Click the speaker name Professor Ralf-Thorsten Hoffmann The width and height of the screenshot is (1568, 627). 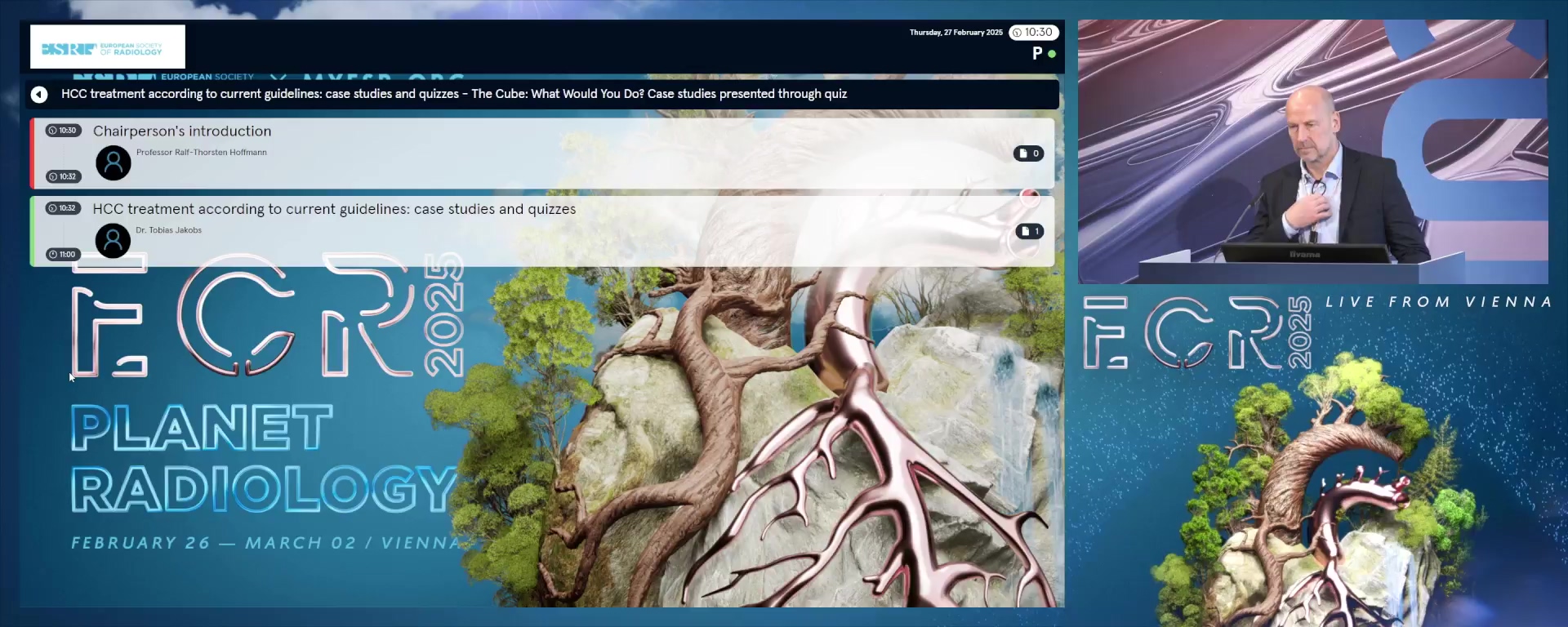(x=202, y=153)
